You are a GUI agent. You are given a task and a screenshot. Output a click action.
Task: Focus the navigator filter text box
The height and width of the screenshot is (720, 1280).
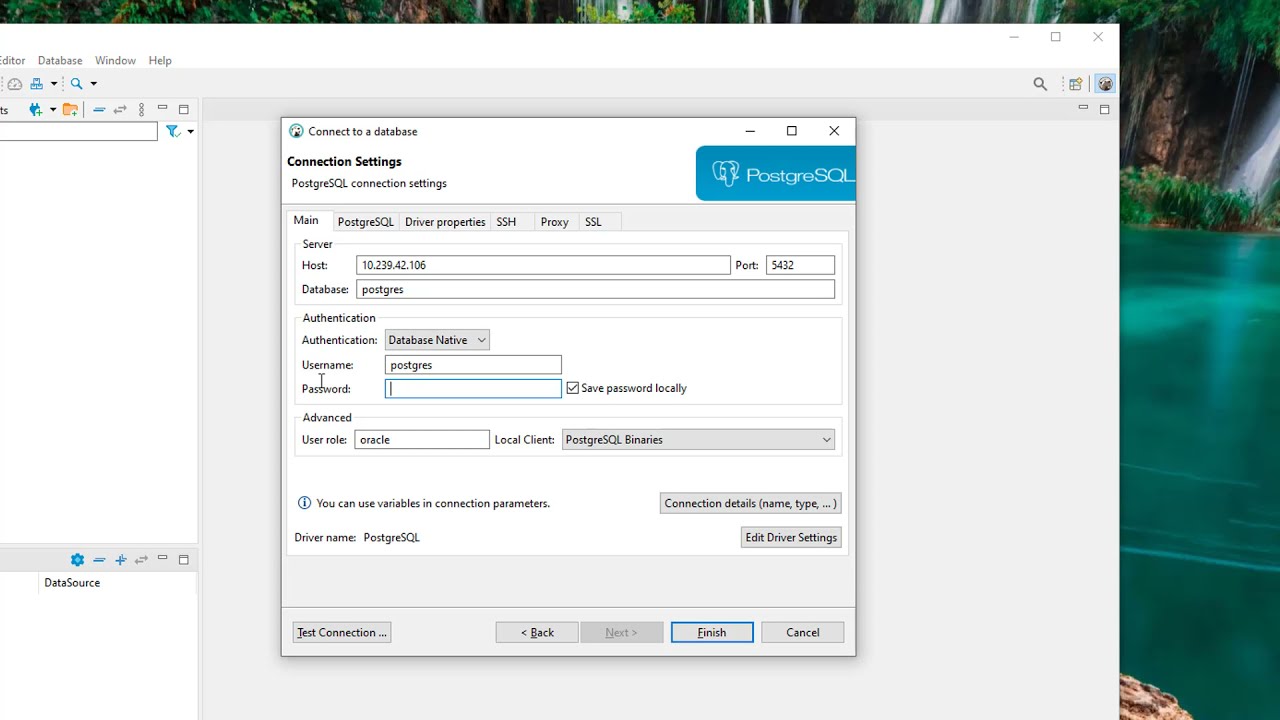(x=78, y=132)
